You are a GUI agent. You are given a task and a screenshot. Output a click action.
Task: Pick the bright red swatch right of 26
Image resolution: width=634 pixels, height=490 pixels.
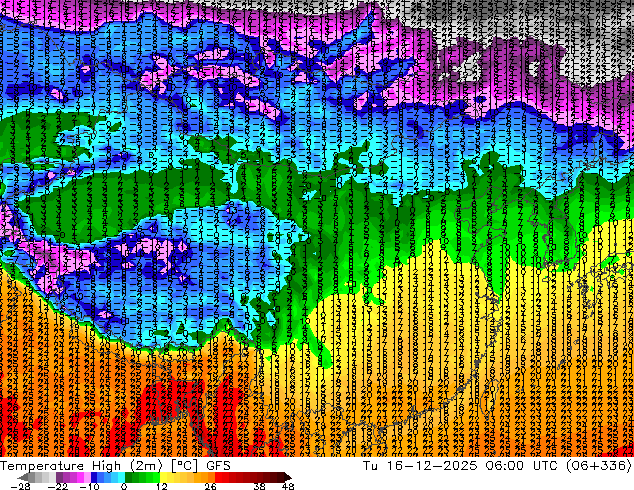point(218,477)
